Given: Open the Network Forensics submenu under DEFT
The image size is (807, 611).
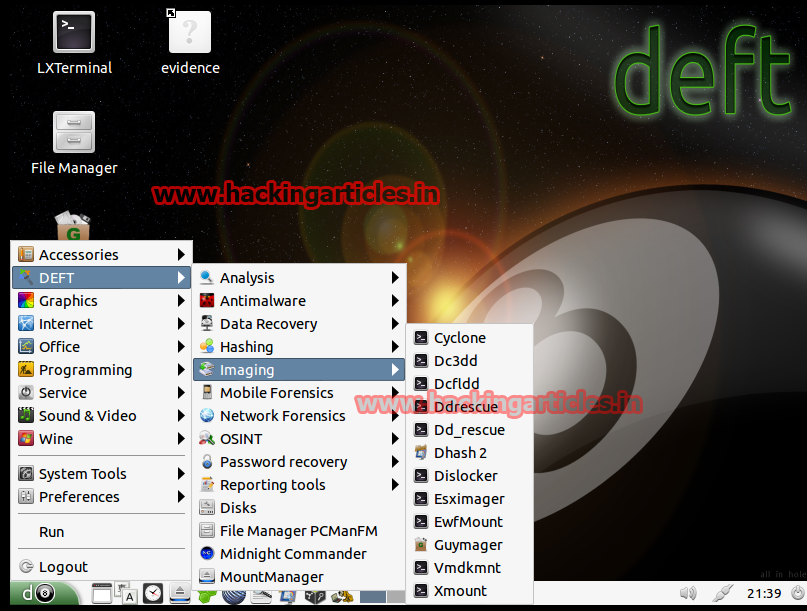Looking at the screenshot, I should (299, 415).
